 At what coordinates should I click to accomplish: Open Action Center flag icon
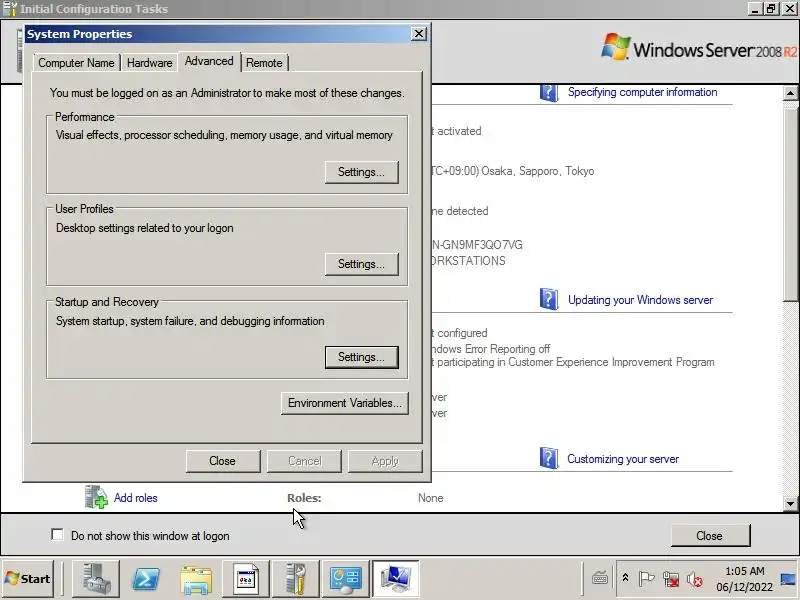coord(646,579)
